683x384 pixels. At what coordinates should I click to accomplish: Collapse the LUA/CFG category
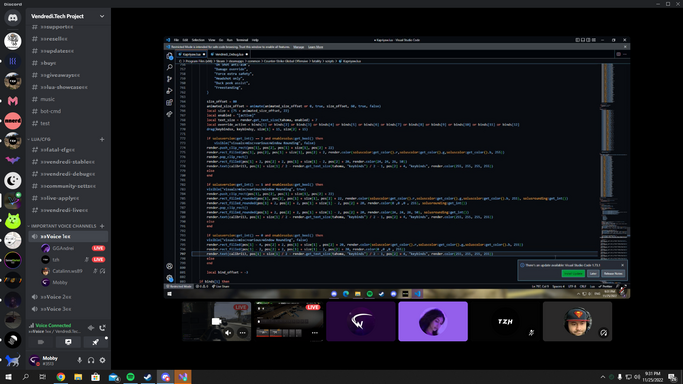(x=40, y=139)
